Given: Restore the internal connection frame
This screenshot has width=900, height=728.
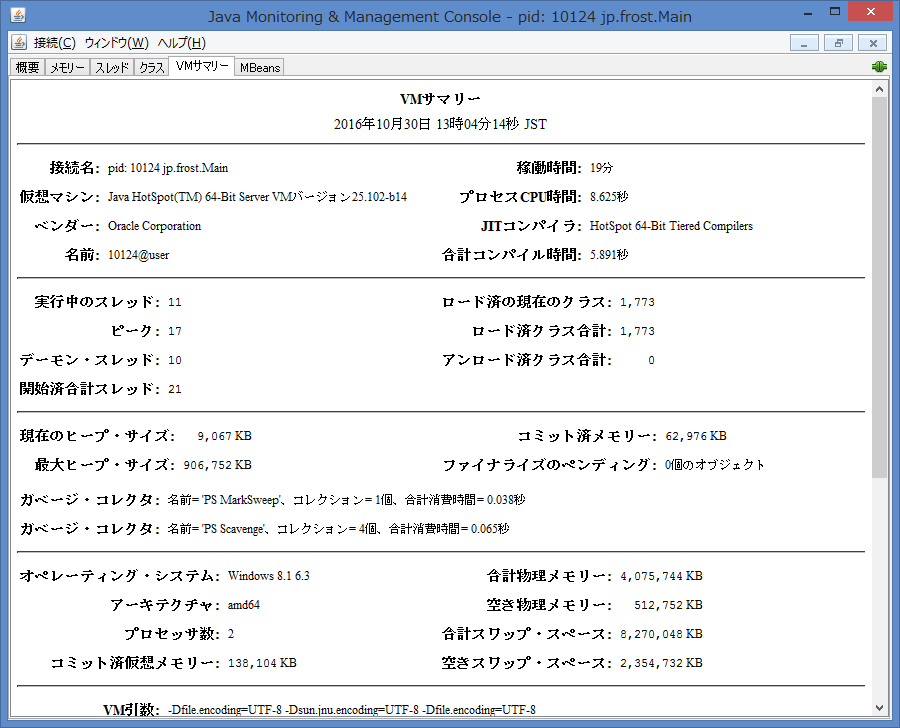Looking at the screenshot, I should coord(837,43).
